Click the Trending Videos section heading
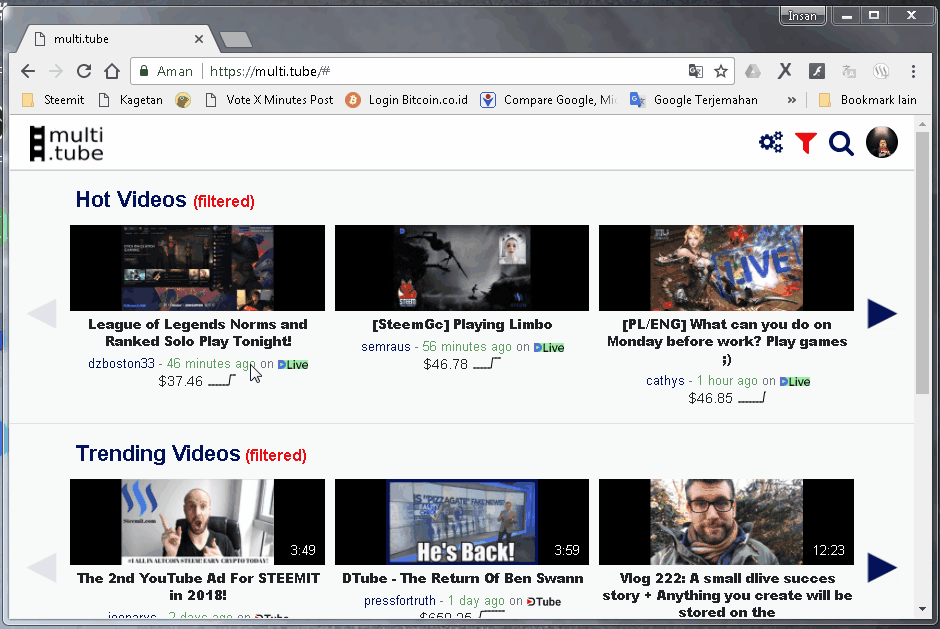This screenshot has height=629, width=940. coord(158,454)
